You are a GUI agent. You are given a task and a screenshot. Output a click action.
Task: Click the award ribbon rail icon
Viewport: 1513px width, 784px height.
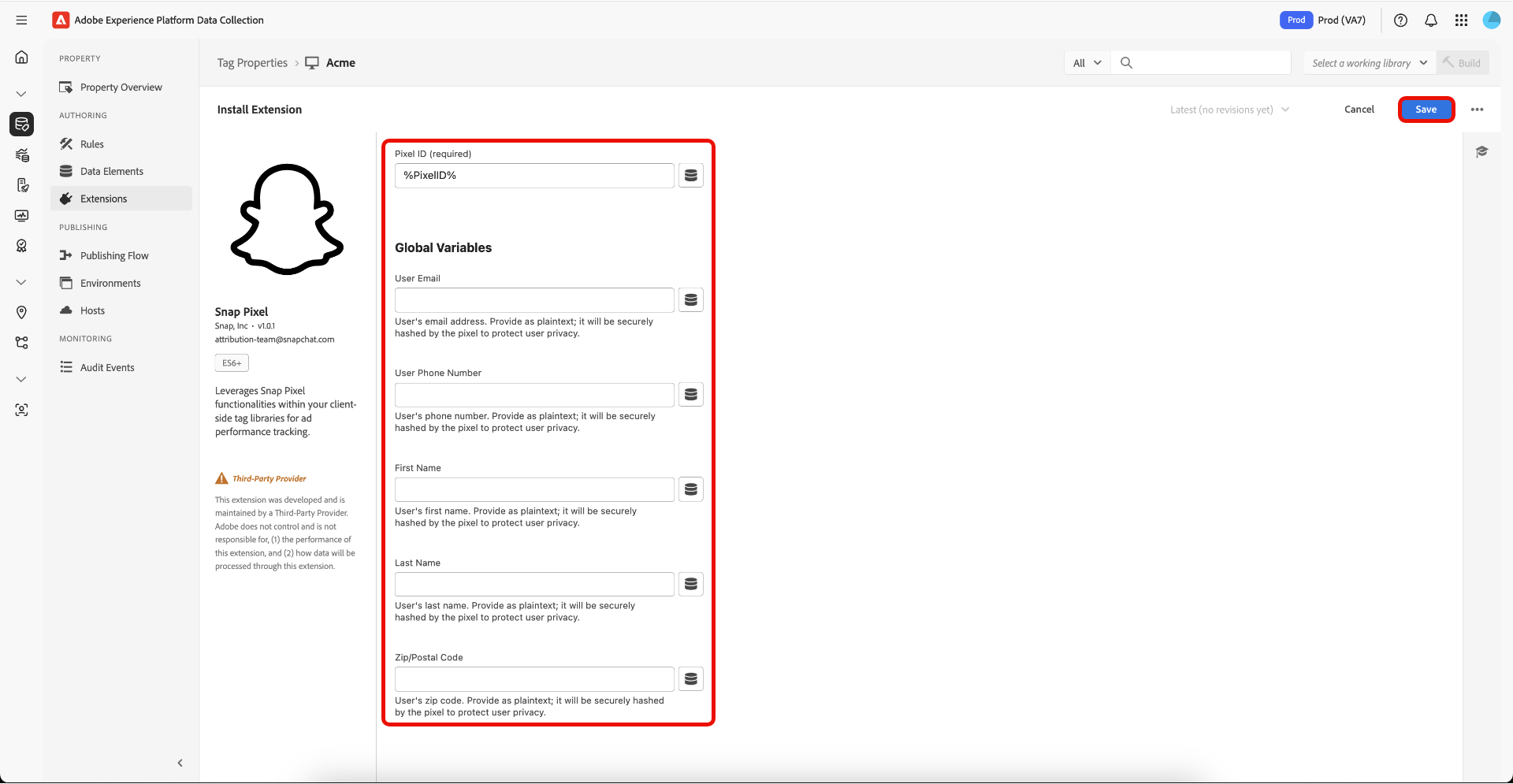[22, 246]
